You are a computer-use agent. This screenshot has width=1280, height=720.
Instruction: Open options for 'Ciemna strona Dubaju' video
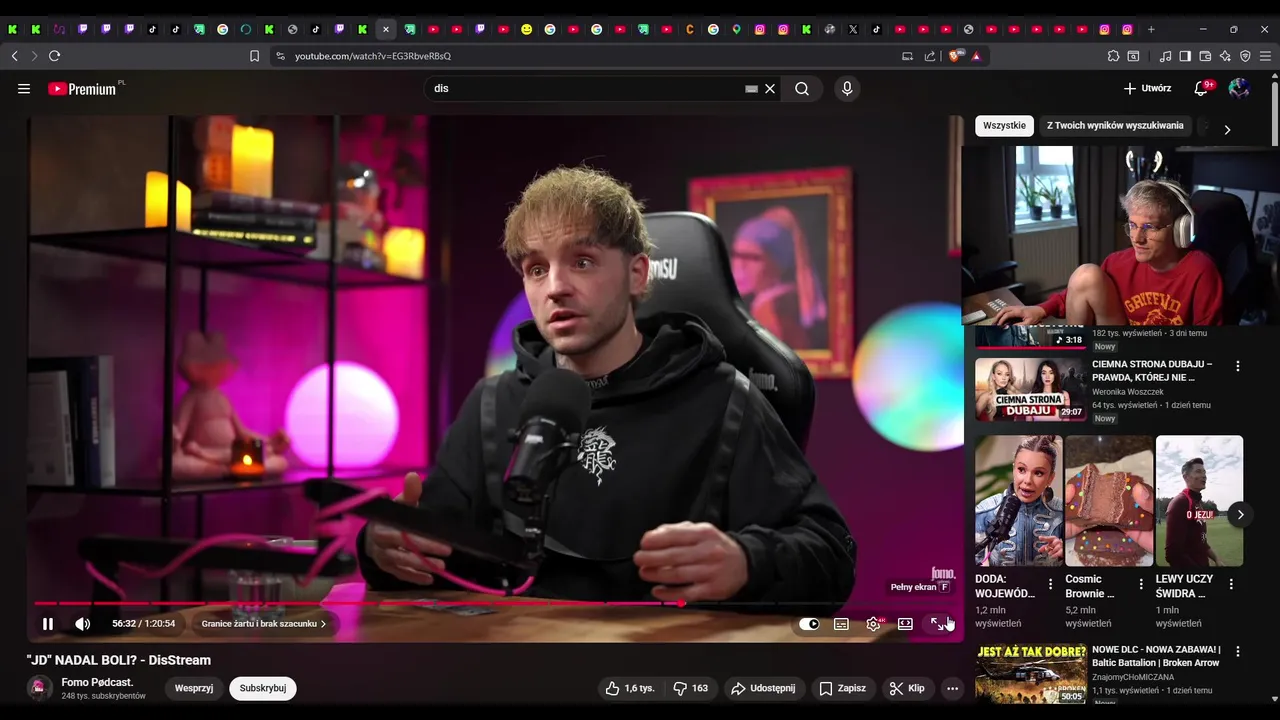1237,366
